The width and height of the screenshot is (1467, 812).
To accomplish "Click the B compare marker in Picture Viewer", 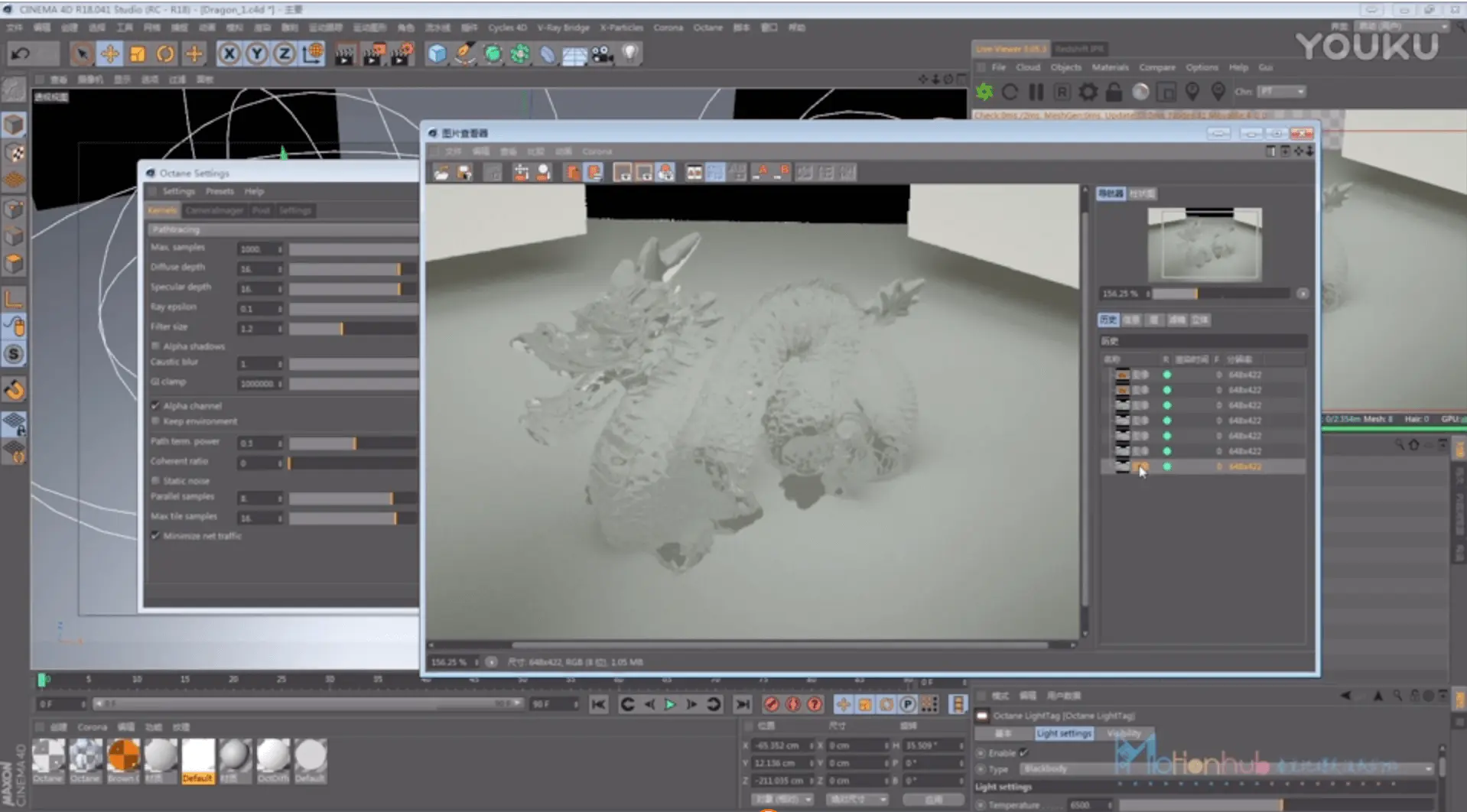I will pos(782,173).
